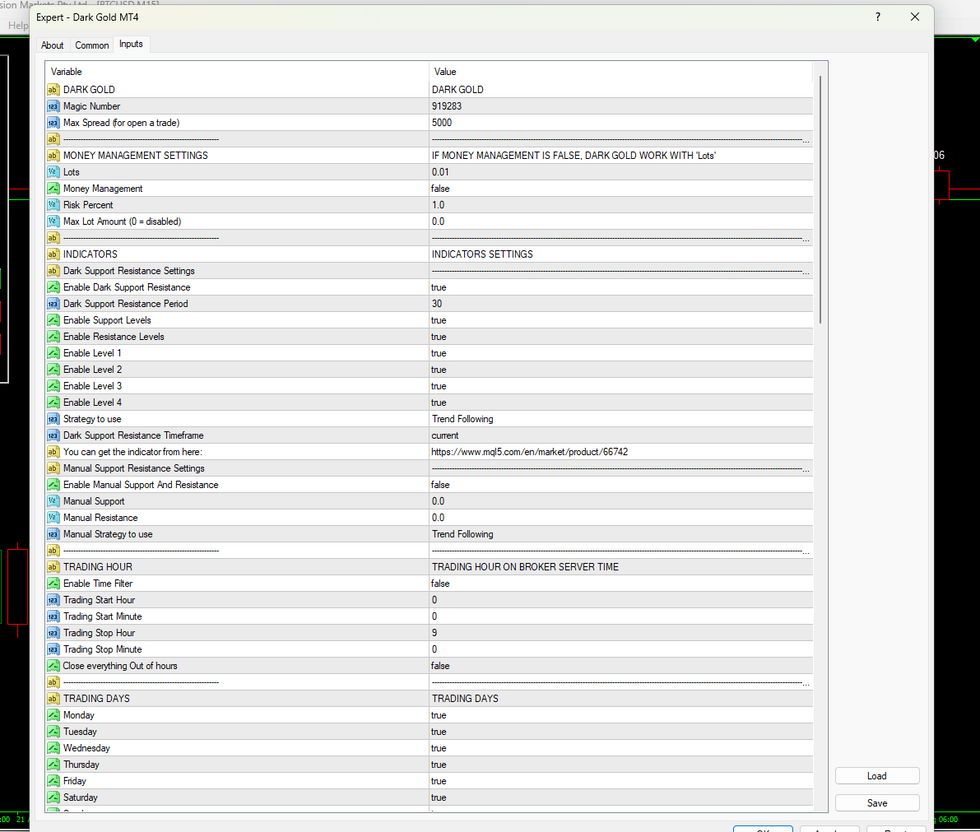Image resolution: width=980 pixels, height=832 pixels.
Task: Click the boolean icon beside Money Management
Action: point(53,188)
